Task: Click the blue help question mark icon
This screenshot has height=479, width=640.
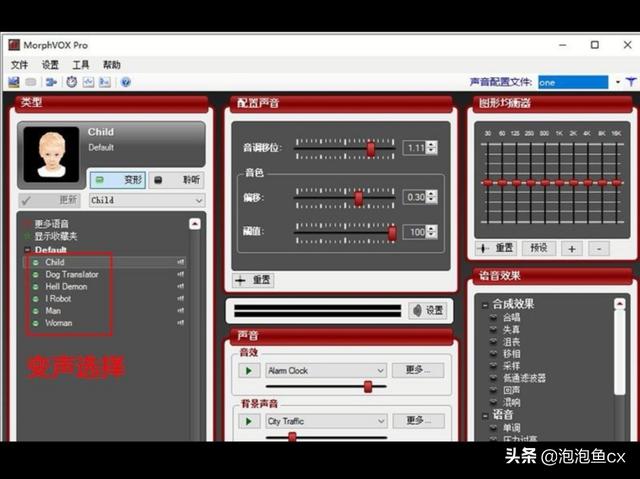Action: point(126,82)
